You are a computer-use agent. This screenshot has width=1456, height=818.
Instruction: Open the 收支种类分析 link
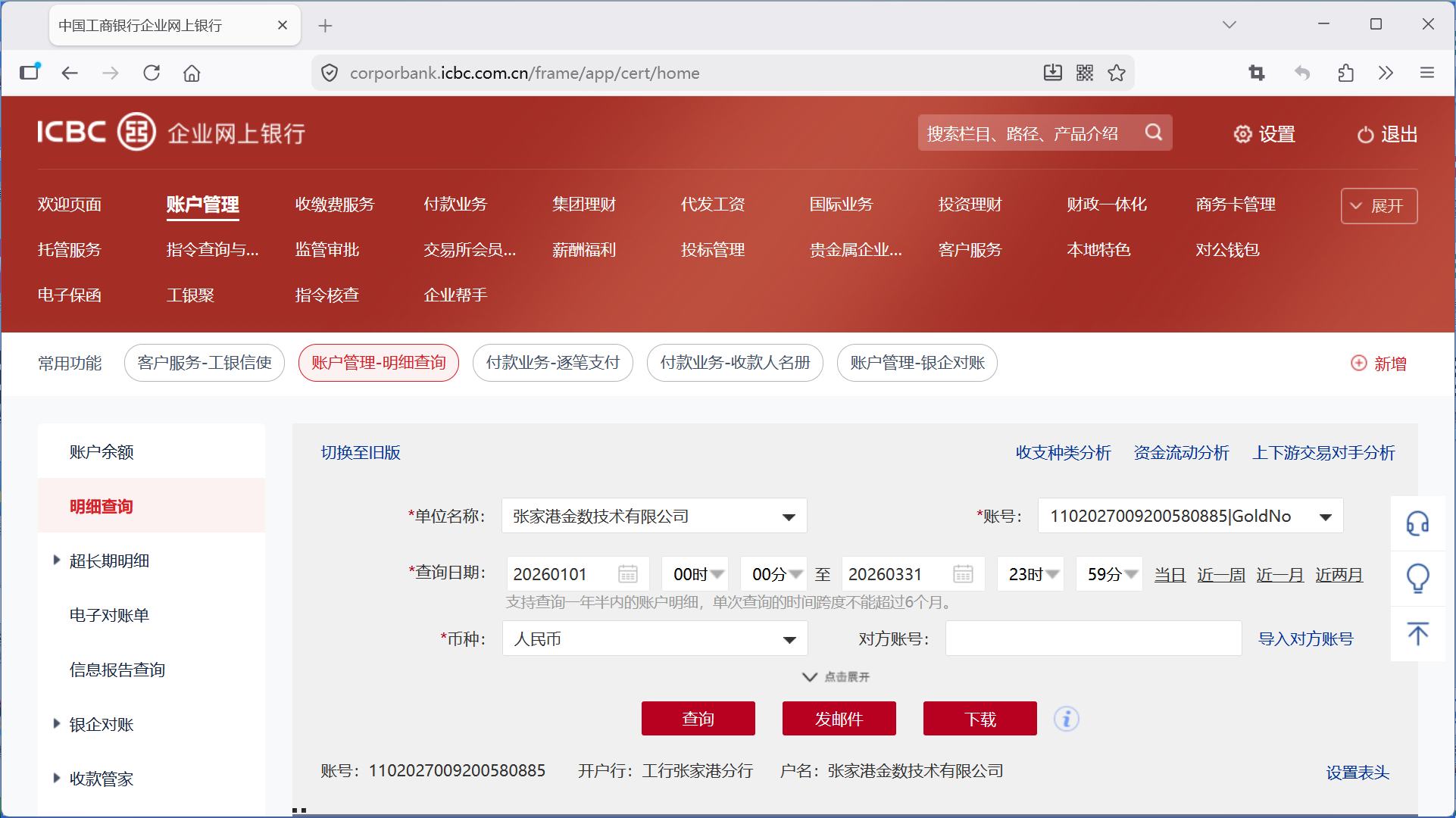[x=1064, y=452]
